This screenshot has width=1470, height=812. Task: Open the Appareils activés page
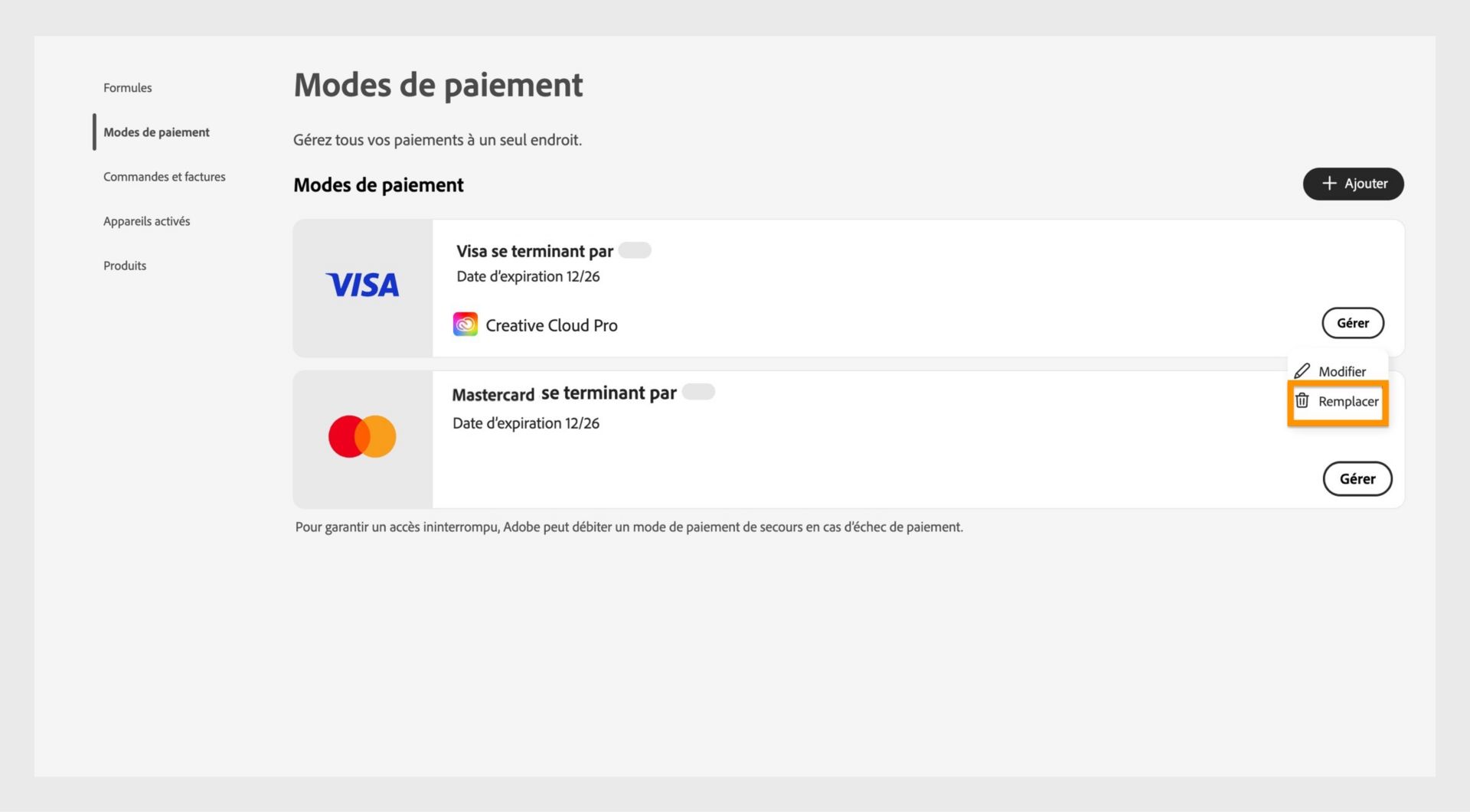pyautogui.click(x=146, y=220)
